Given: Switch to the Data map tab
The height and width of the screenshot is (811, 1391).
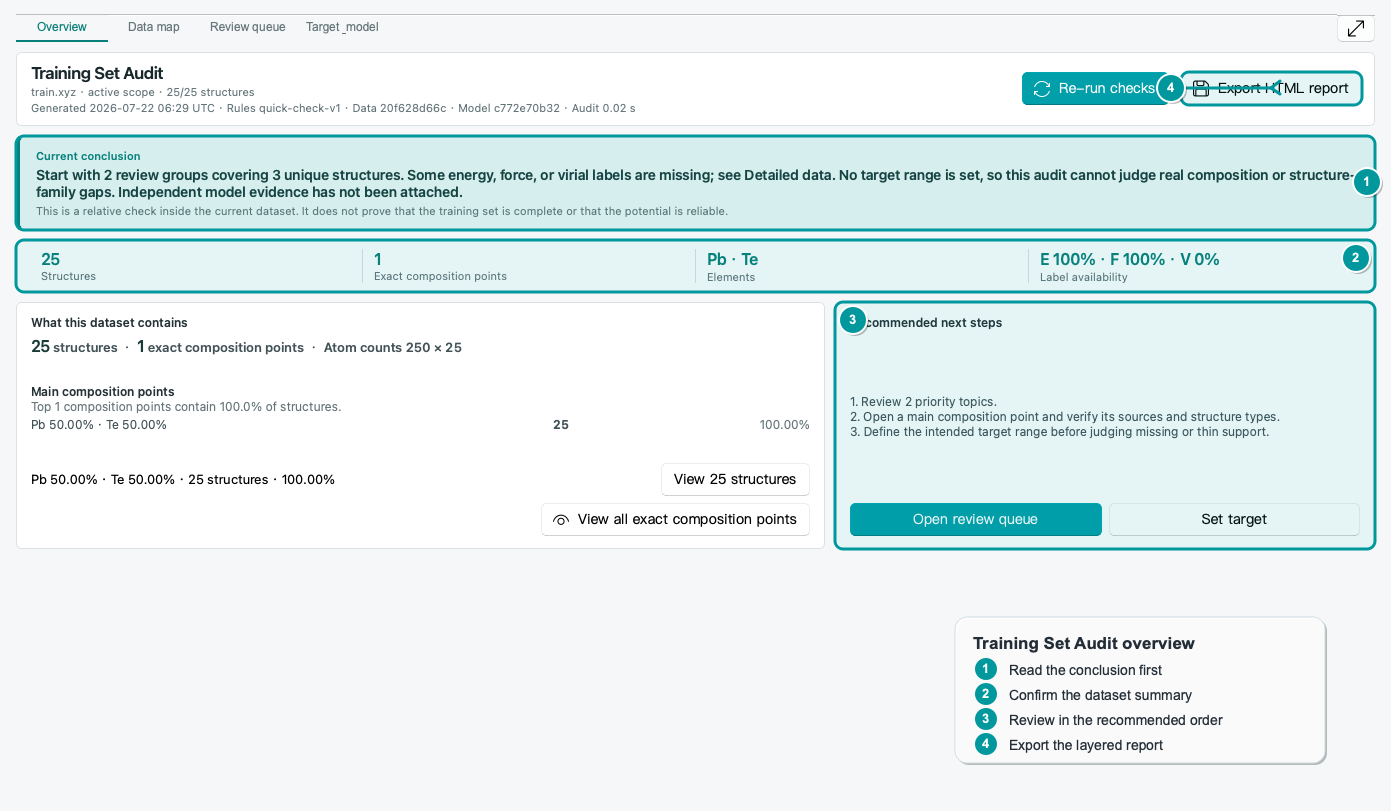Looking at the screenshot, I should pos(154,27).
